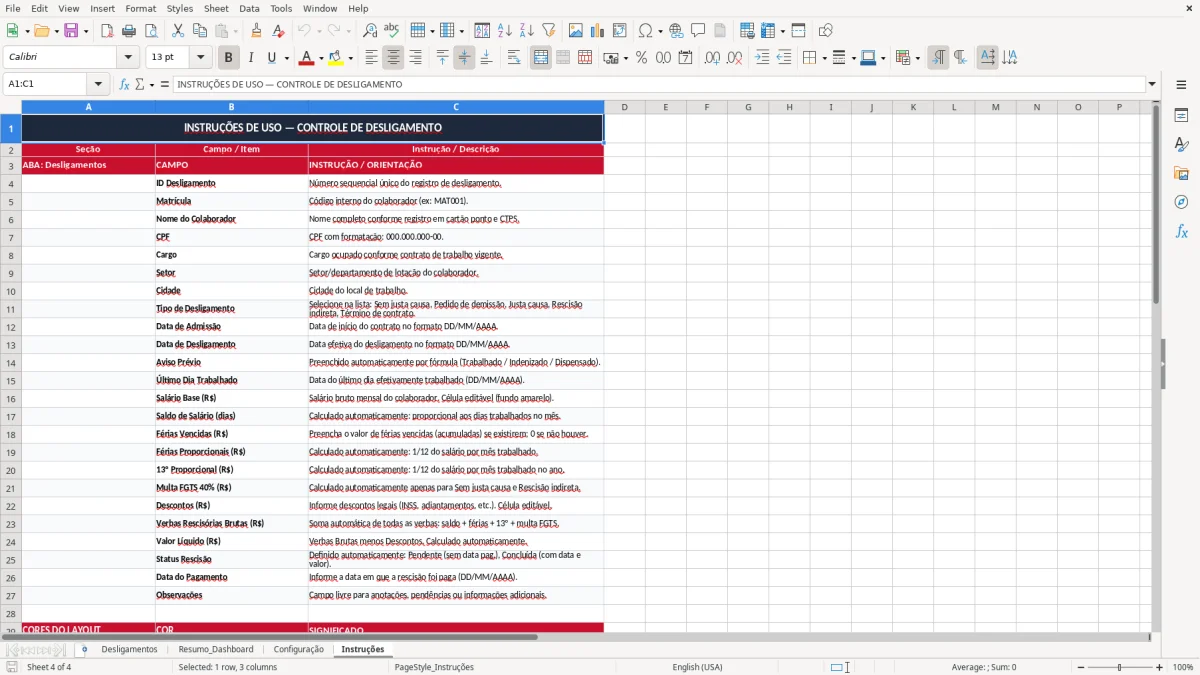
Task: Select row 11 header
Action: pyautogui.click(x=11, y=308)
